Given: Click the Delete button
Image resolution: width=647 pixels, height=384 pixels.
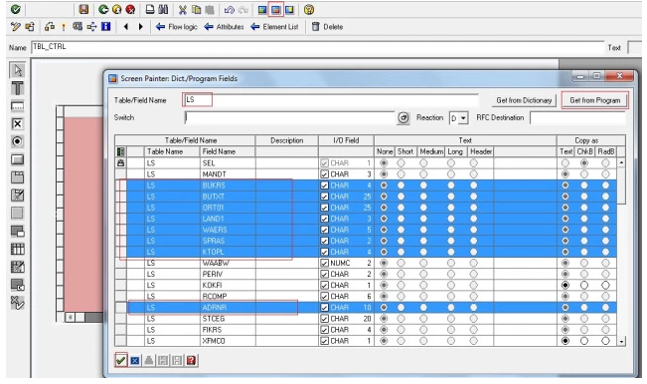Looking at the screenshot, I should click(328, 27).
